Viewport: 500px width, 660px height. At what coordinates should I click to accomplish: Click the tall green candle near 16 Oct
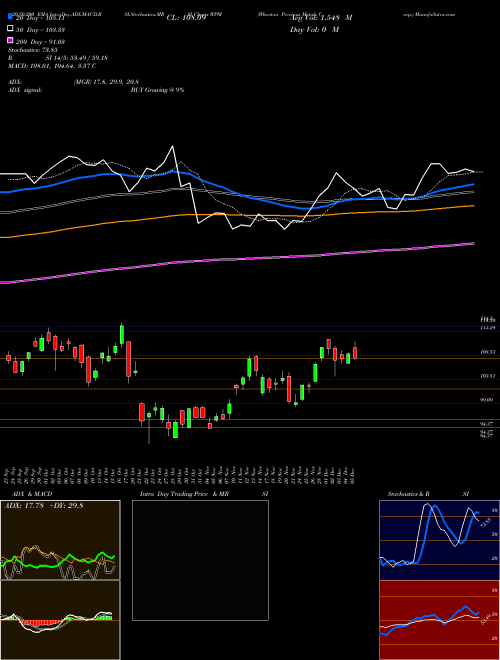pos(122,334)
